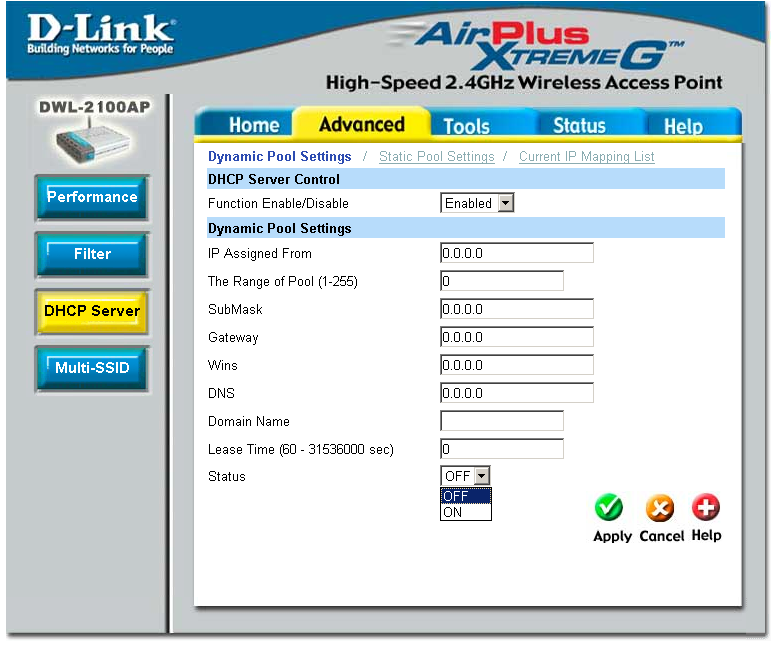Click the Lease Time (60 - 31536000 sec) label

click(301, 450)
